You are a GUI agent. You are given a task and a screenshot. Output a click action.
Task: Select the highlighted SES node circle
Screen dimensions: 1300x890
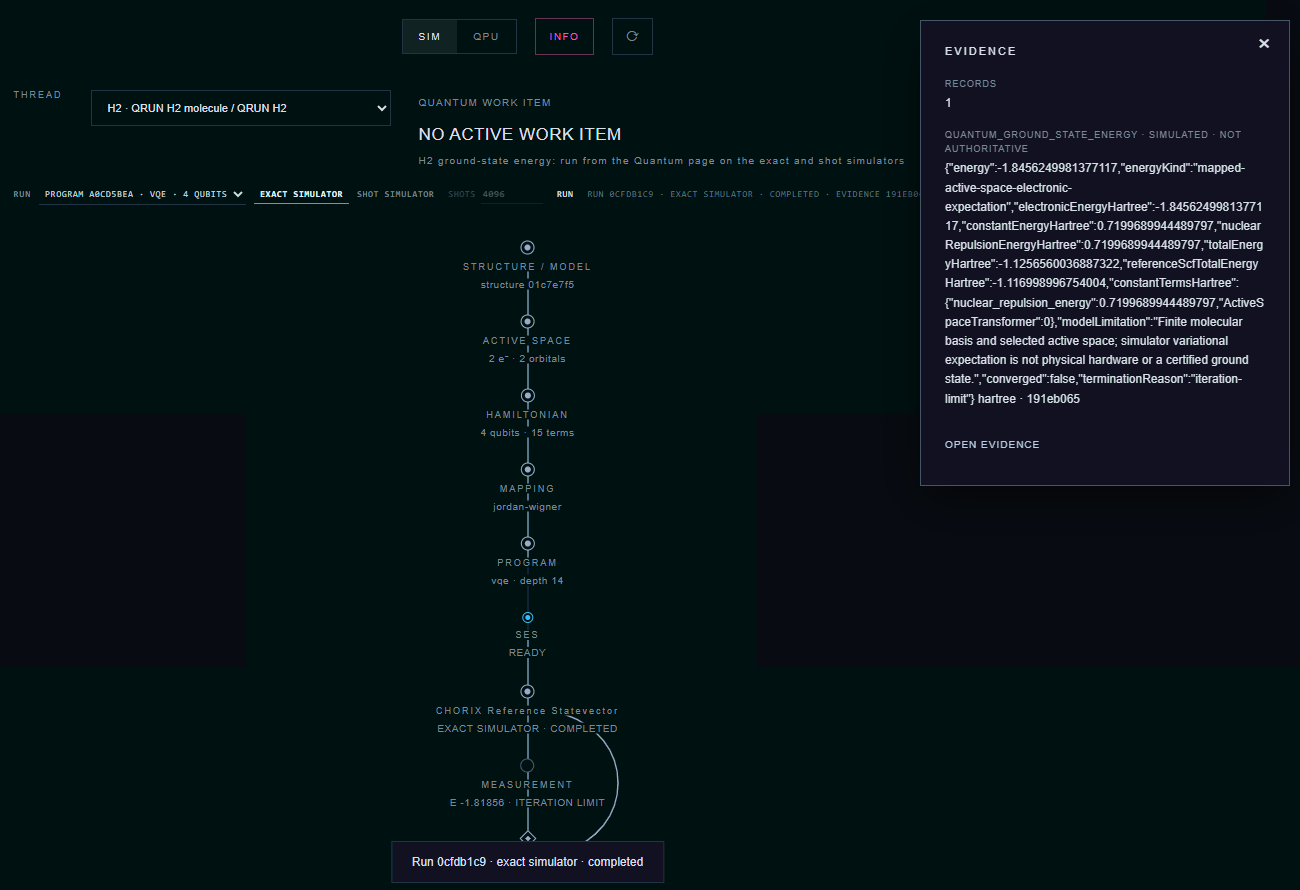click(527, 617)
